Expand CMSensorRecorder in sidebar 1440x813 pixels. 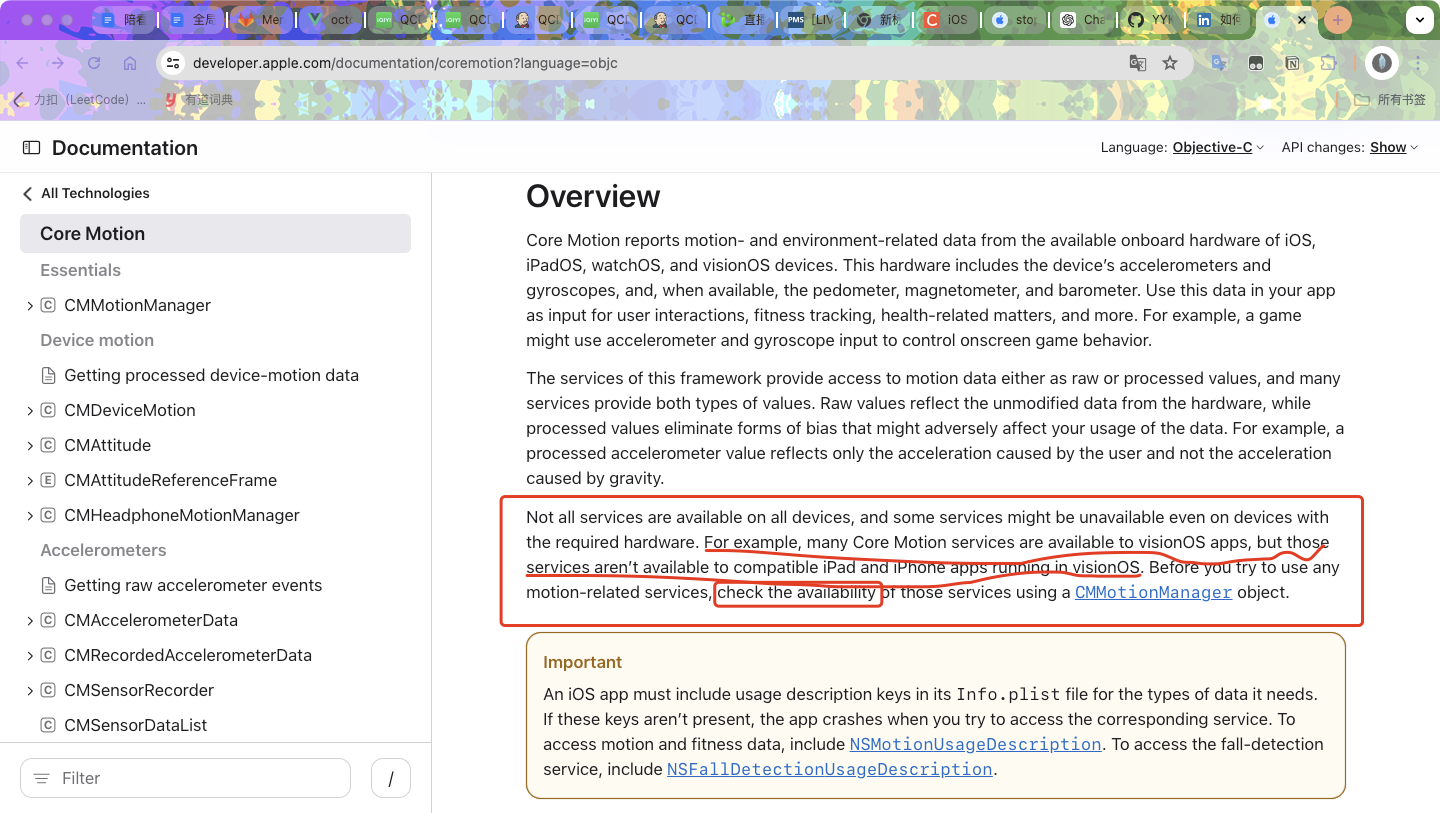[x=30, y=691]
